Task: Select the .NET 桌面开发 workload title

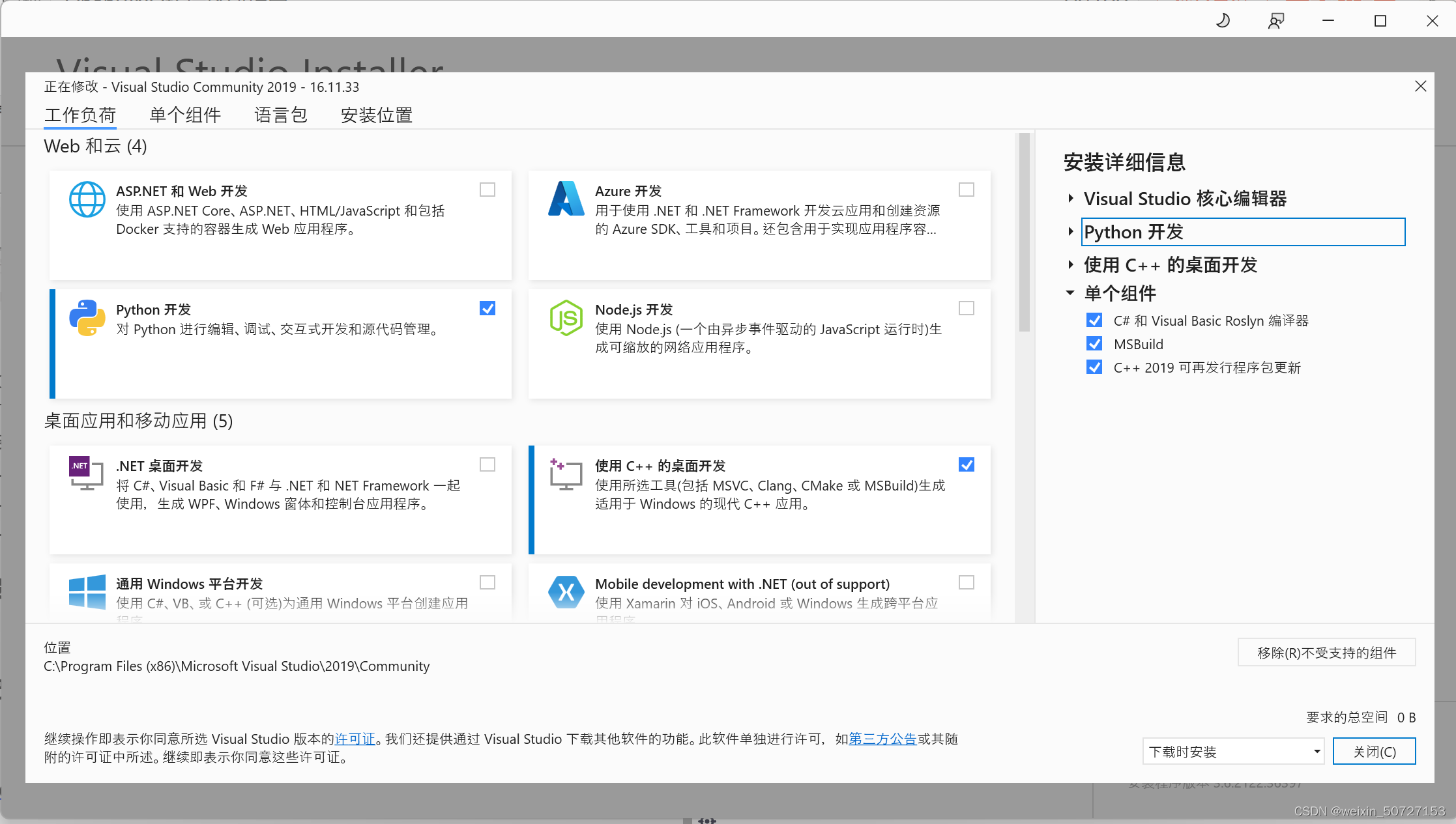Action: [x=160, y=466]
